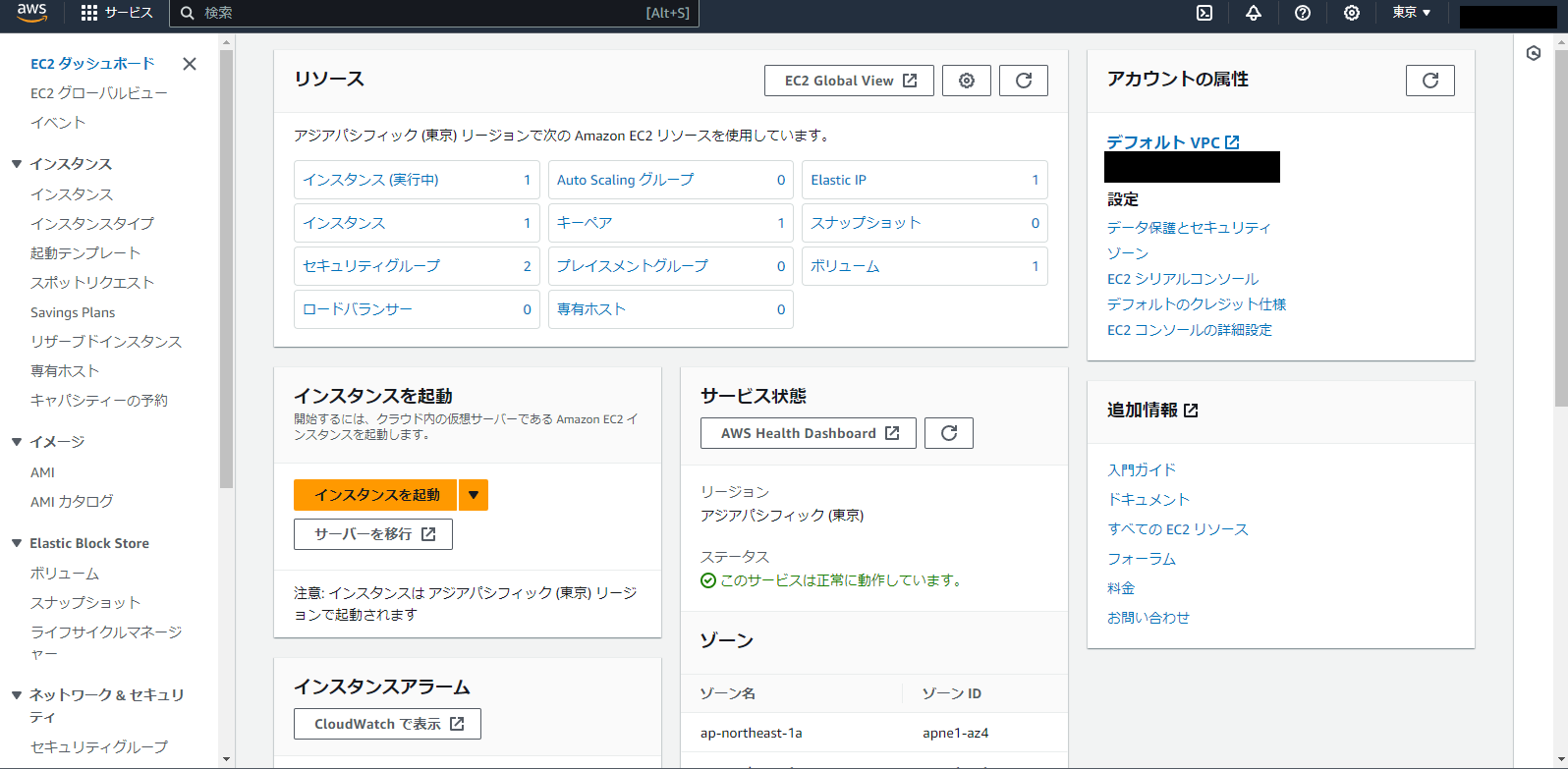Select EC2 グローバルビュー in sidebar
Viewport: 1568px width, 769px height.
[99, 93]
